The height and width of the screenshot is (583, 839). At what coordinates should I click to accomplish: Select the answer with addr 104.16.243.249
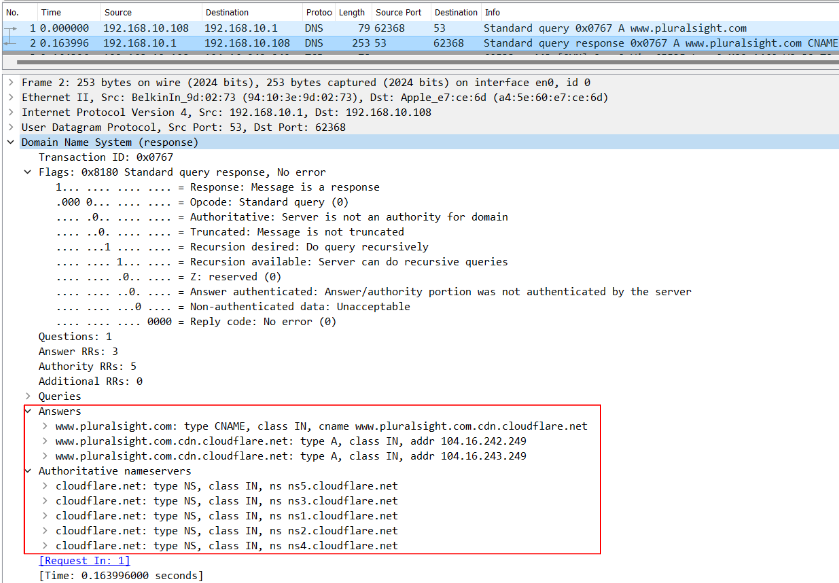pyautogui.click(x=291, y=456)
